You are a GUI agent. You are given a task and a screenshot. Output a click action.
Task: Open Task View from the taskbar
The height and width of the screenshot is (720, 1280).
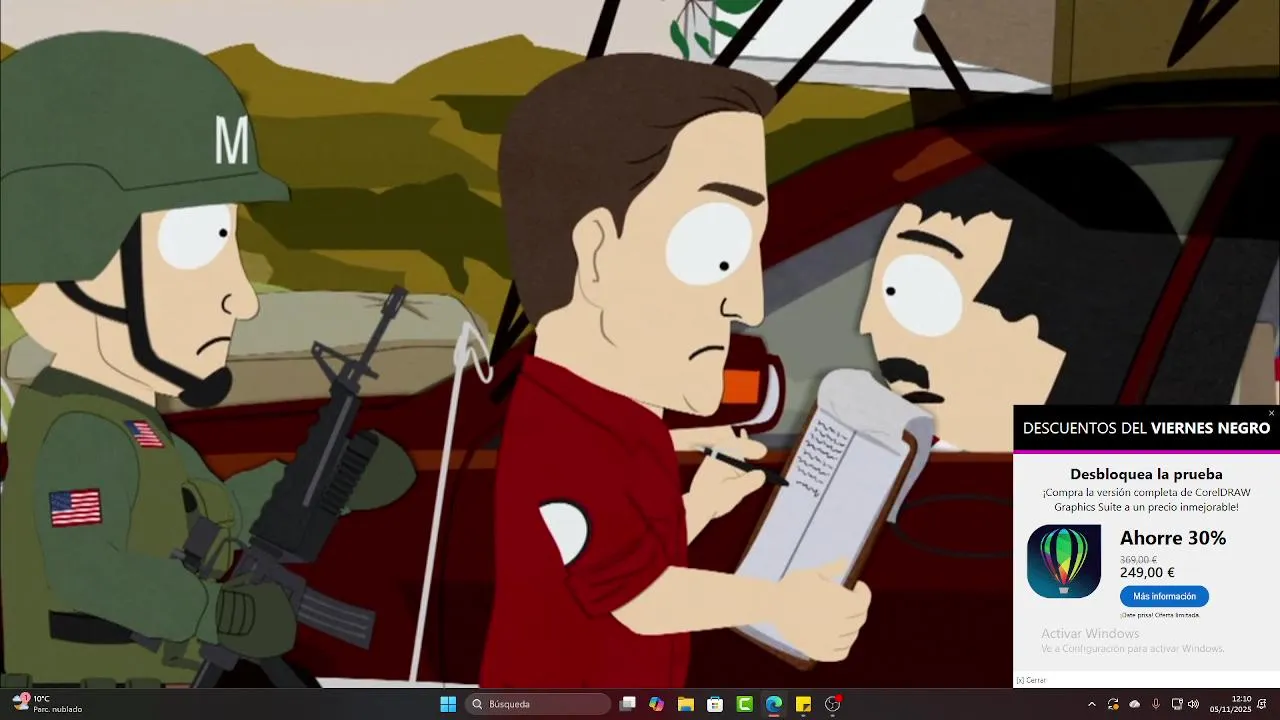[627, 704]
